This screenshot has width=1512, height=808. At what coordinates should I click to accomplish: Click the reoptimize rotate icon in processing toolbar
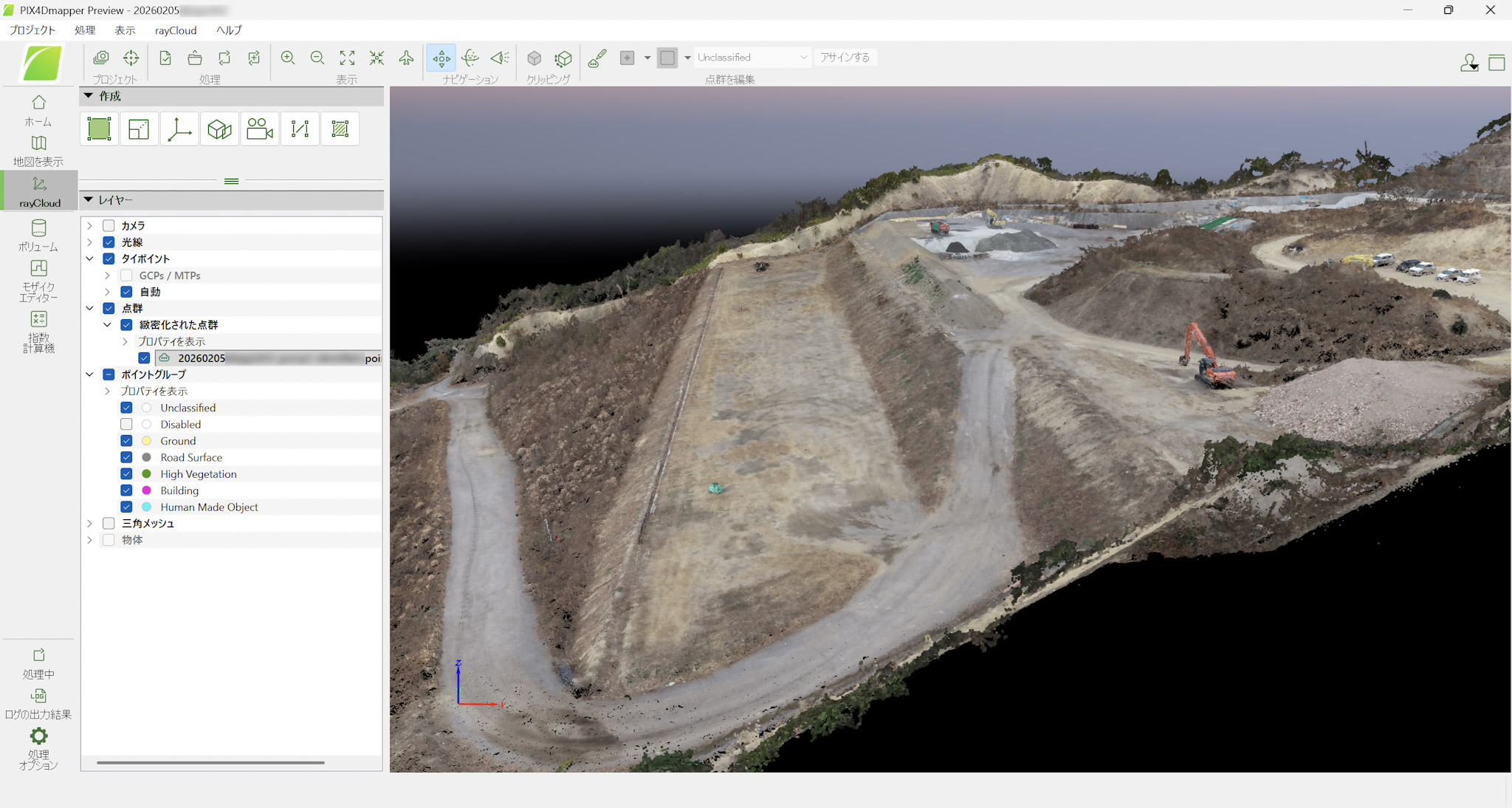pos(224,58)
